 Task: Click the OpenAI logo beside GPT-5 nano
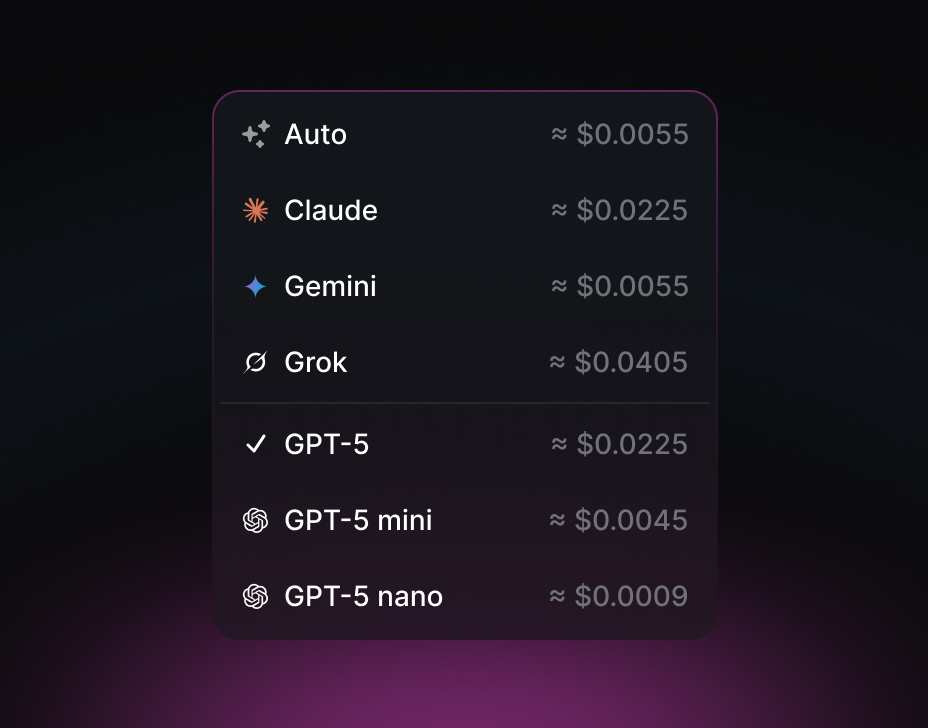[255, 596]
